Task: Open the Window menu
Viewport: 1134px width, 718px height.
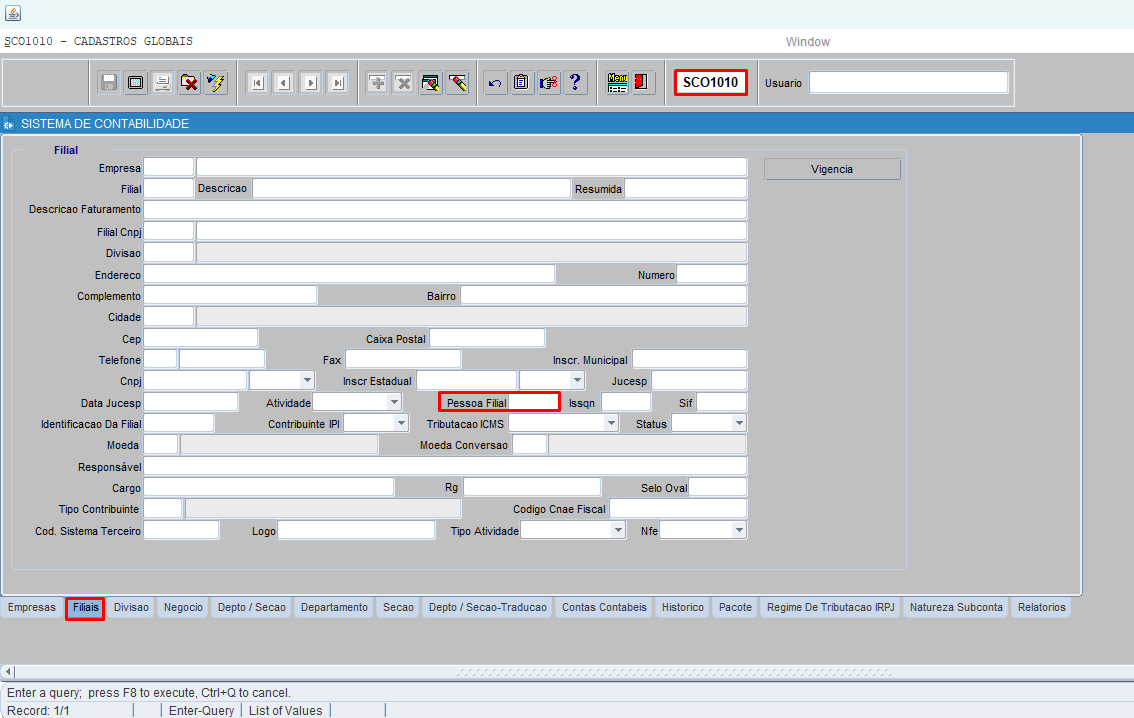Action: point(807,42)
